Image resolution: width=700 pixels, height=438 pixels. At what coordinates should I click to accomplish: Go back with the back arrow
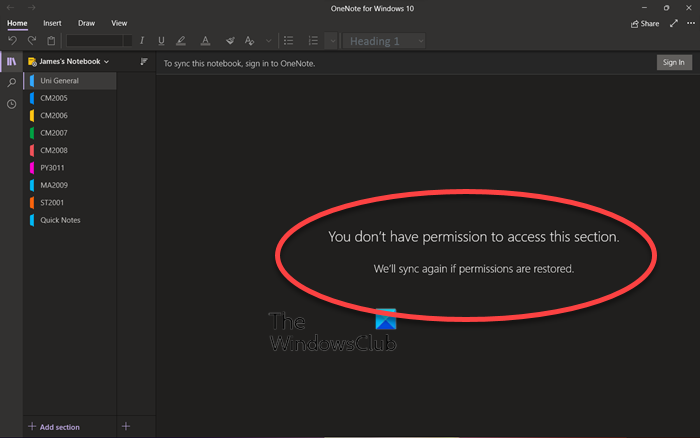tap(11, 7)
